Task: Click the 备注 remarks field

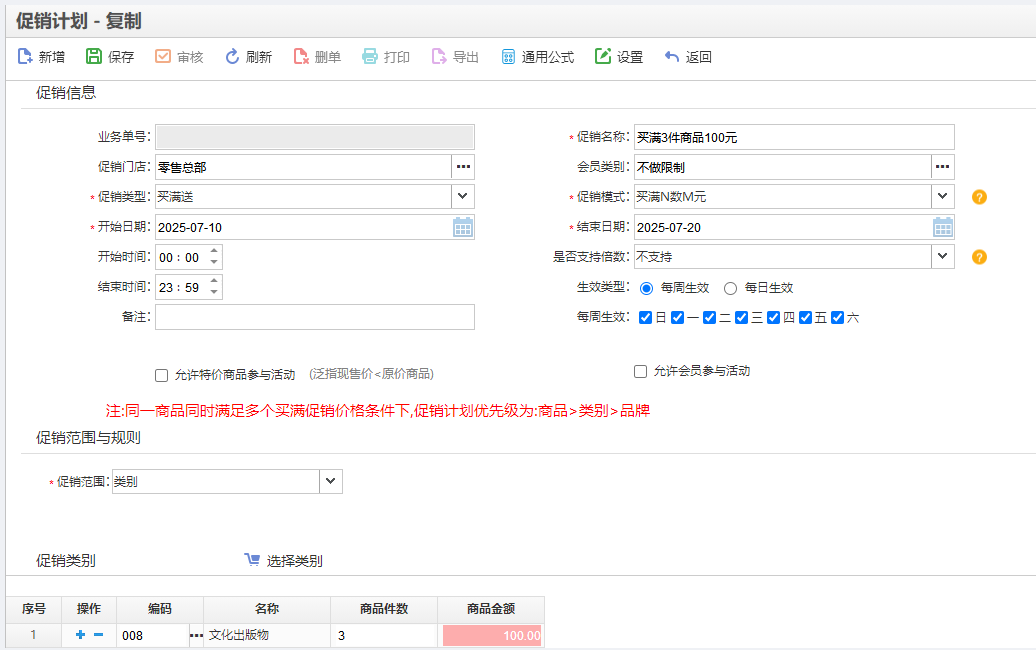Action: point(314,317)
